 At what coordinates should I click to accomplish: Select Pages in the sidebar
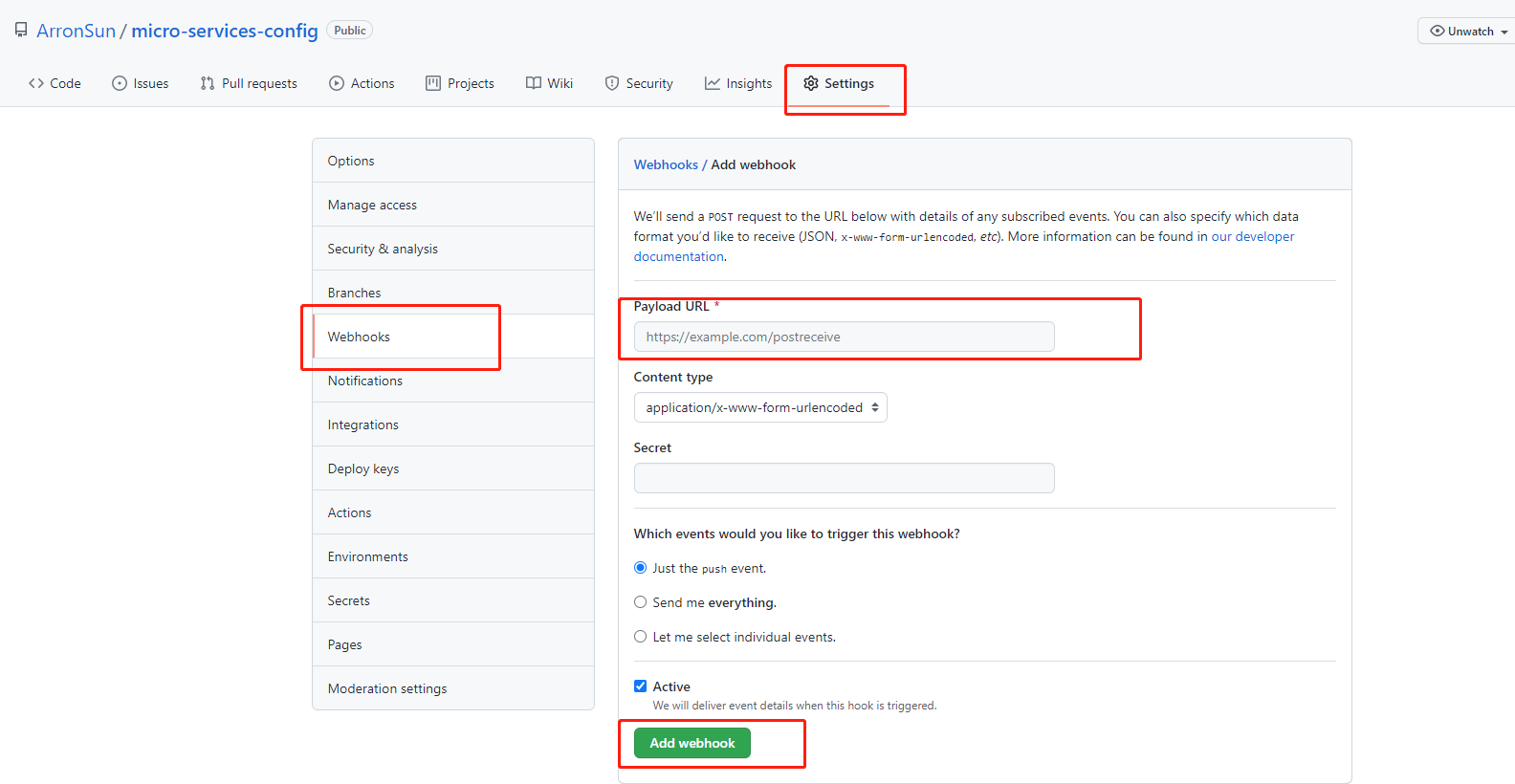click(x=453, y=644)
